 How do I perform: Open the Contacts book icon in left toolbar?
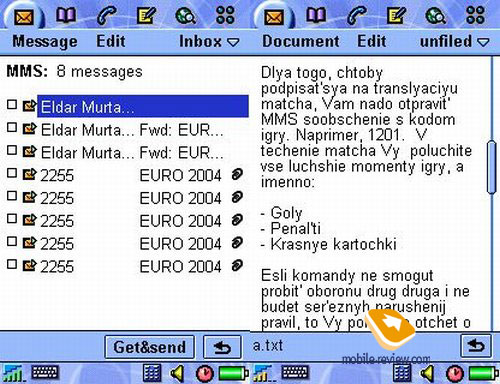click(x=66, y=15)
